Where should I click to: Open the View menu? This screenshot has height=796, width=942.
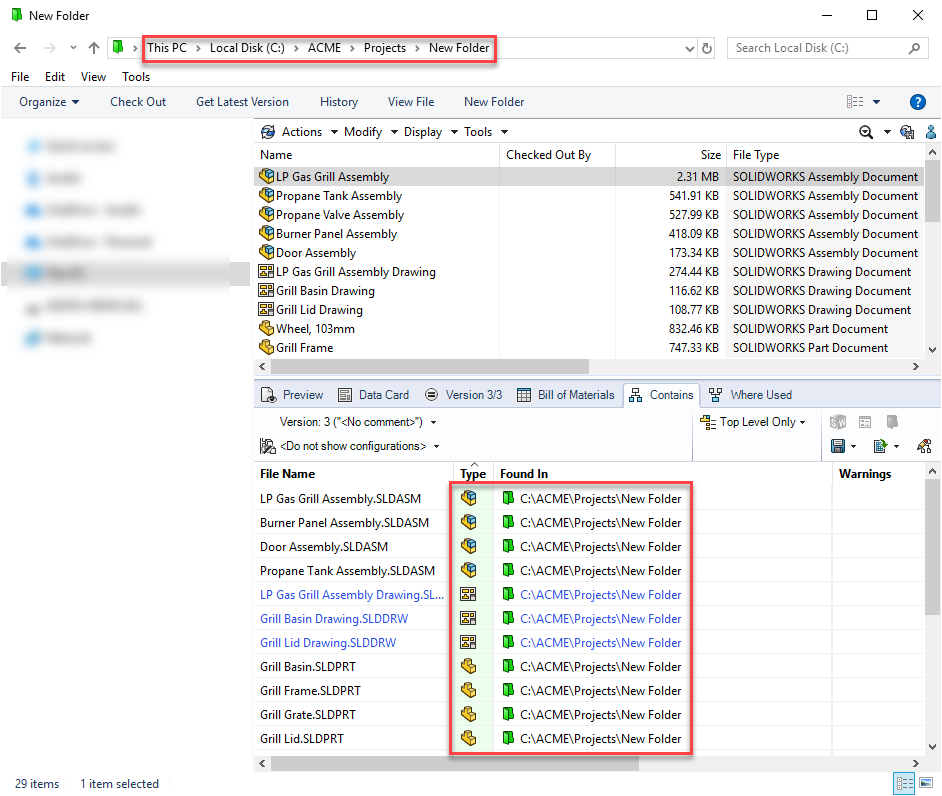pos(93,77)
